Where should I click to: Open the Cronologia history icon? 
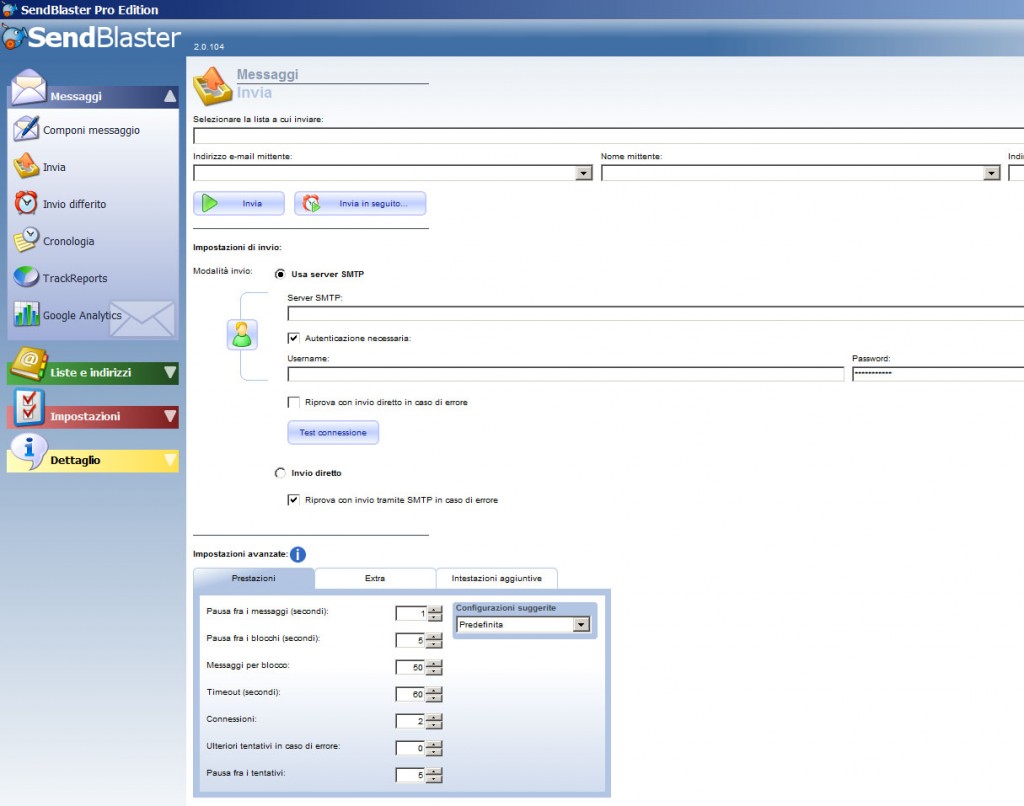(26, 240)
